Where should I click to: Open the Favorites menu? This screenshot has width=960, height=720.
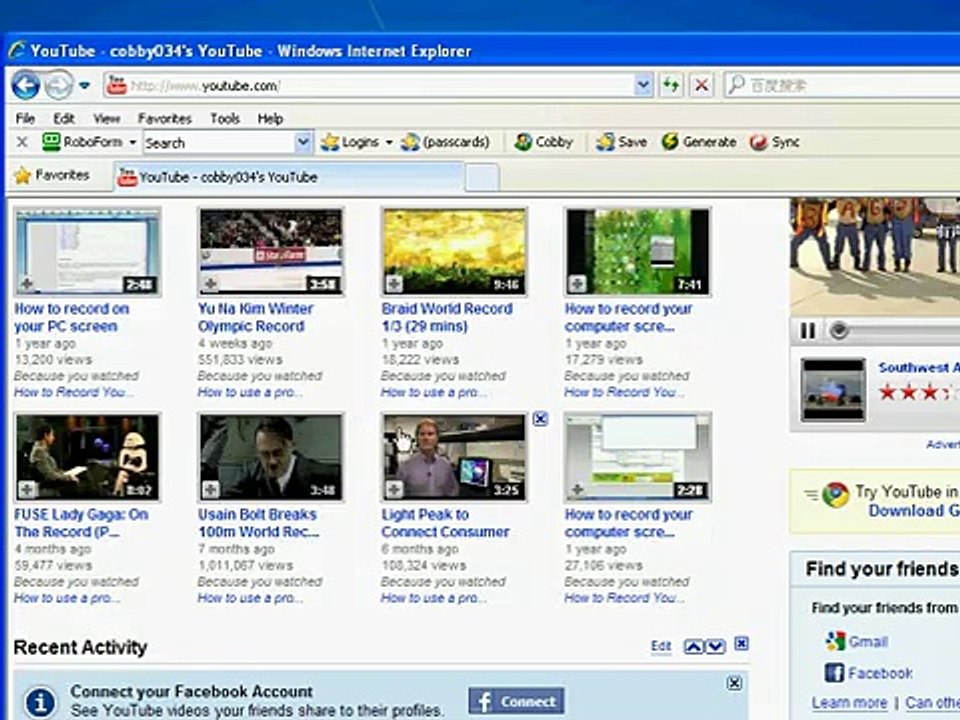tap(165, 118)
